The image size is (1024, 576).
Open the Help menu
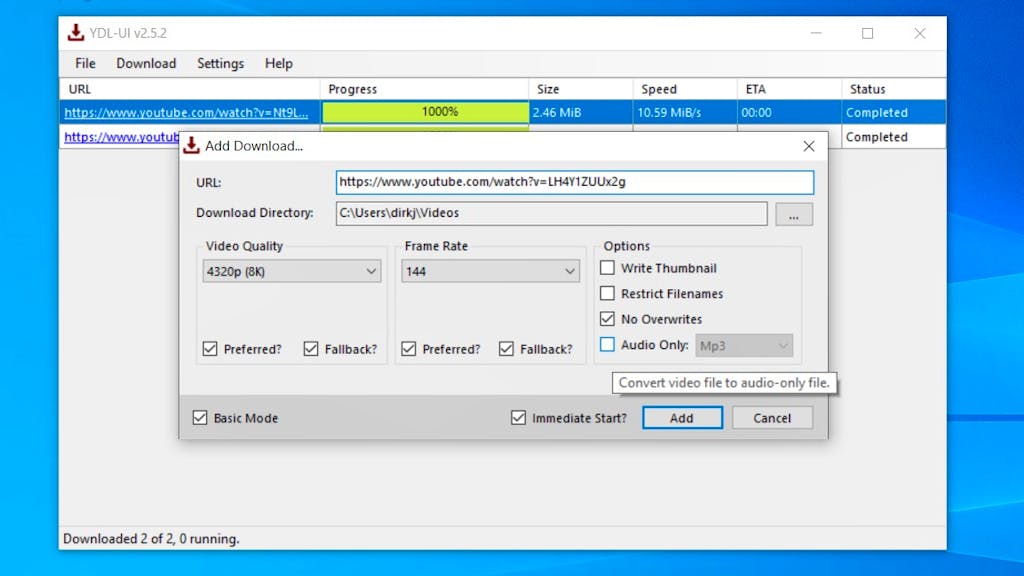point(278,63)
